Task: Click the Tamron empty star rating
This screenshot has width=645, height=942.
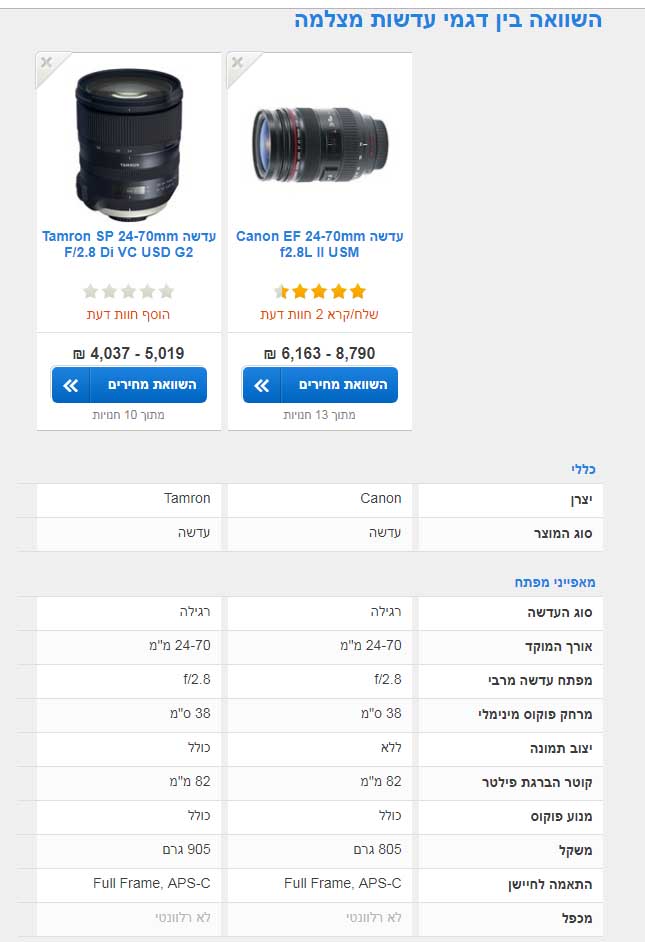Action: tap(128, 292)
